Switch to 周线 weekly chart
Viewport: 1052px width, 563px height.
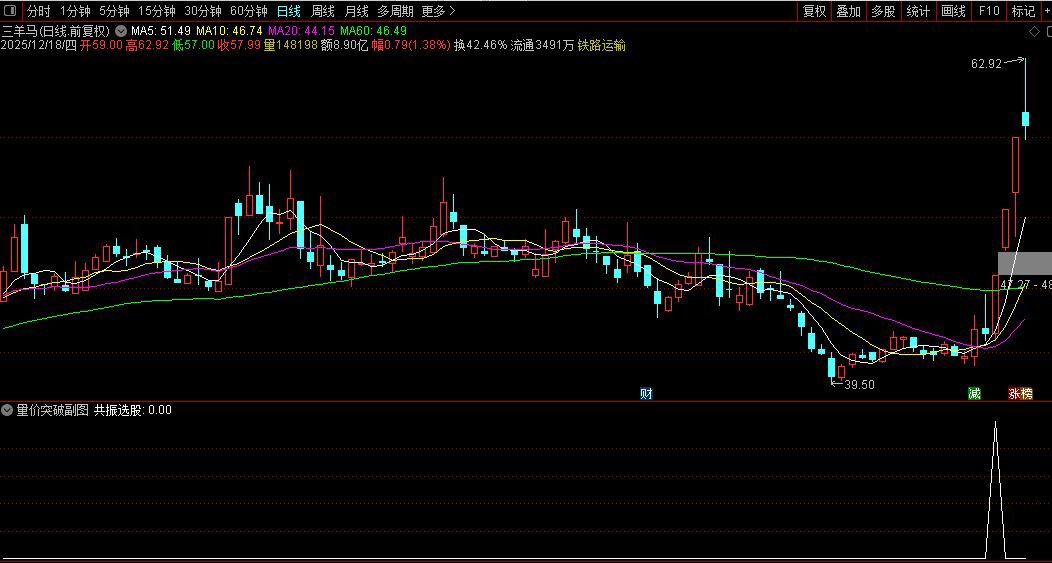tap(322, 11)
